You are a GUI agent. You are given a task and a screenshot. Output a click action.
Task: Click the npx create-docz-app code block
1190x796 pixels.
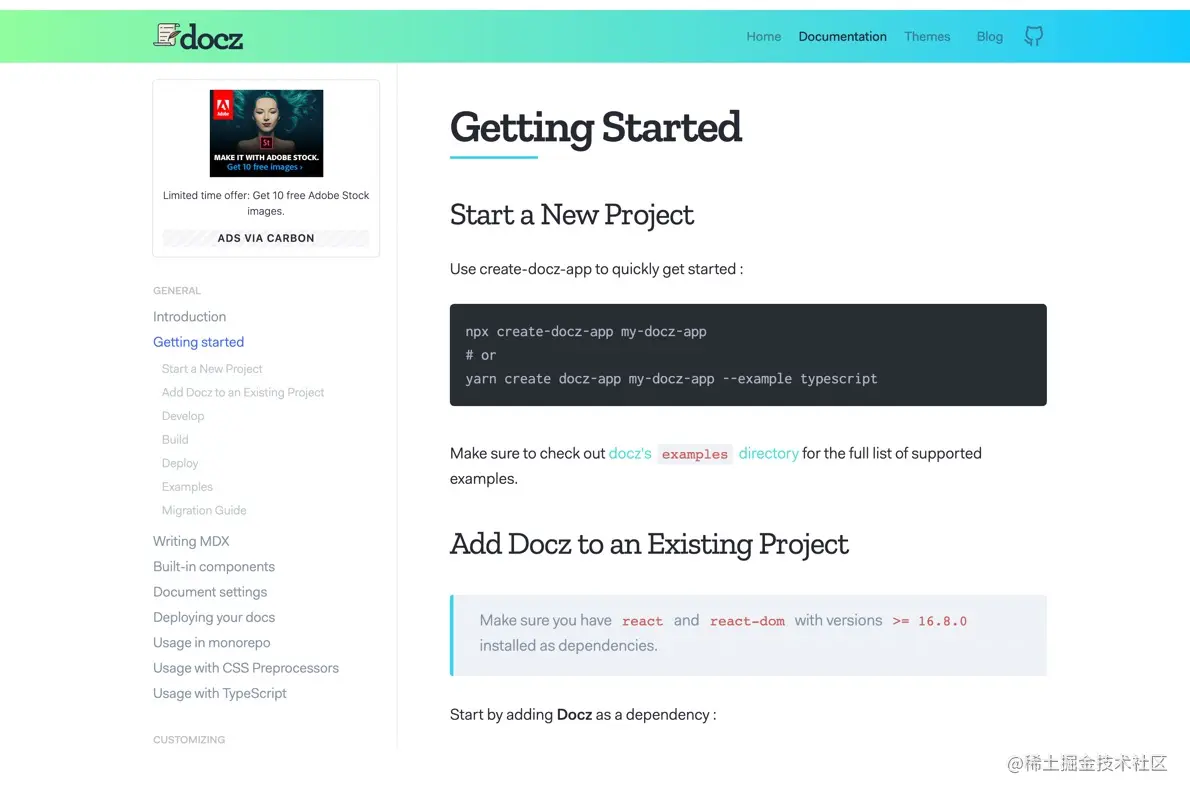(x=748, y=355)
